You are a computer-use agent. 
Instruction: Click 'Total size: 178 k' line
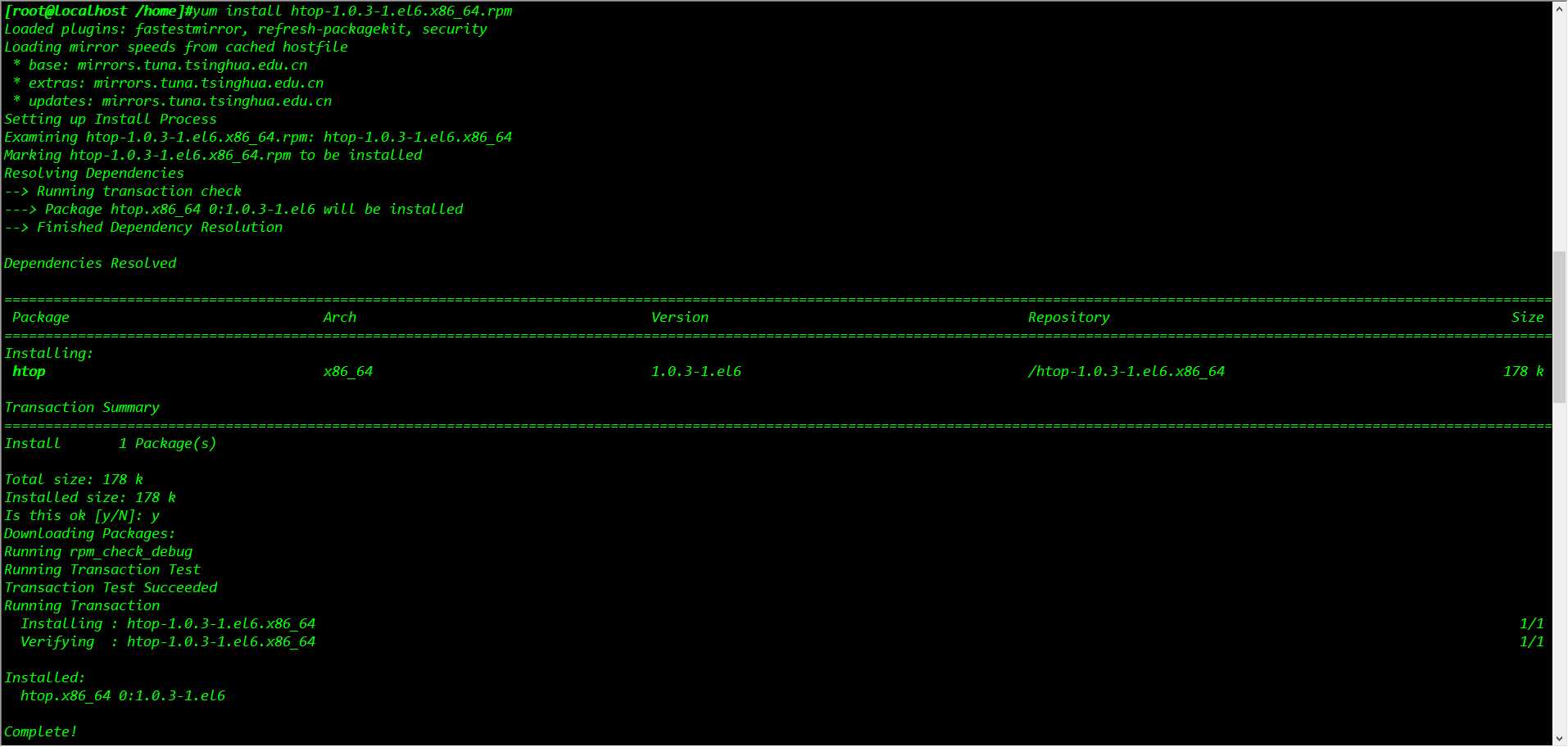pos(74,479)
